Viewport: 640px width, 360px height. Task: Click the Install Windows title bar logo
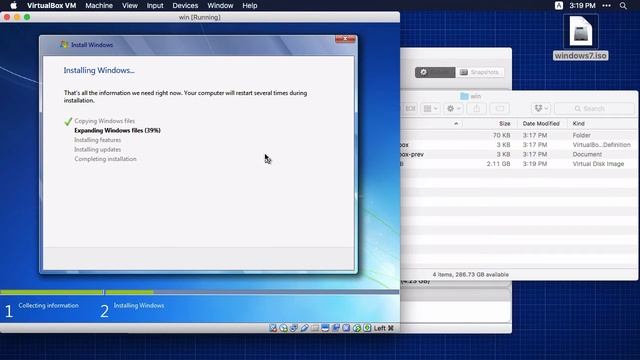tap(64, 44)
